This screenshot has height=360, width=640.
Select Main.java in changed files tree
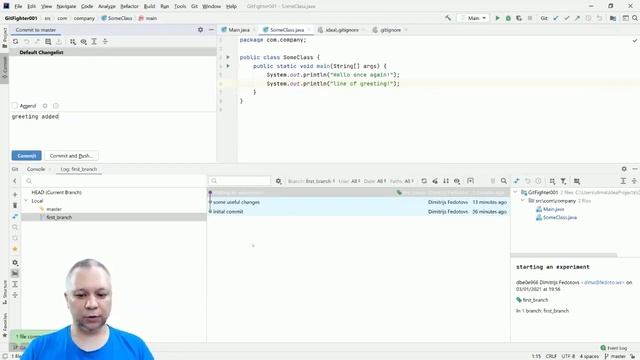point(550,209)
